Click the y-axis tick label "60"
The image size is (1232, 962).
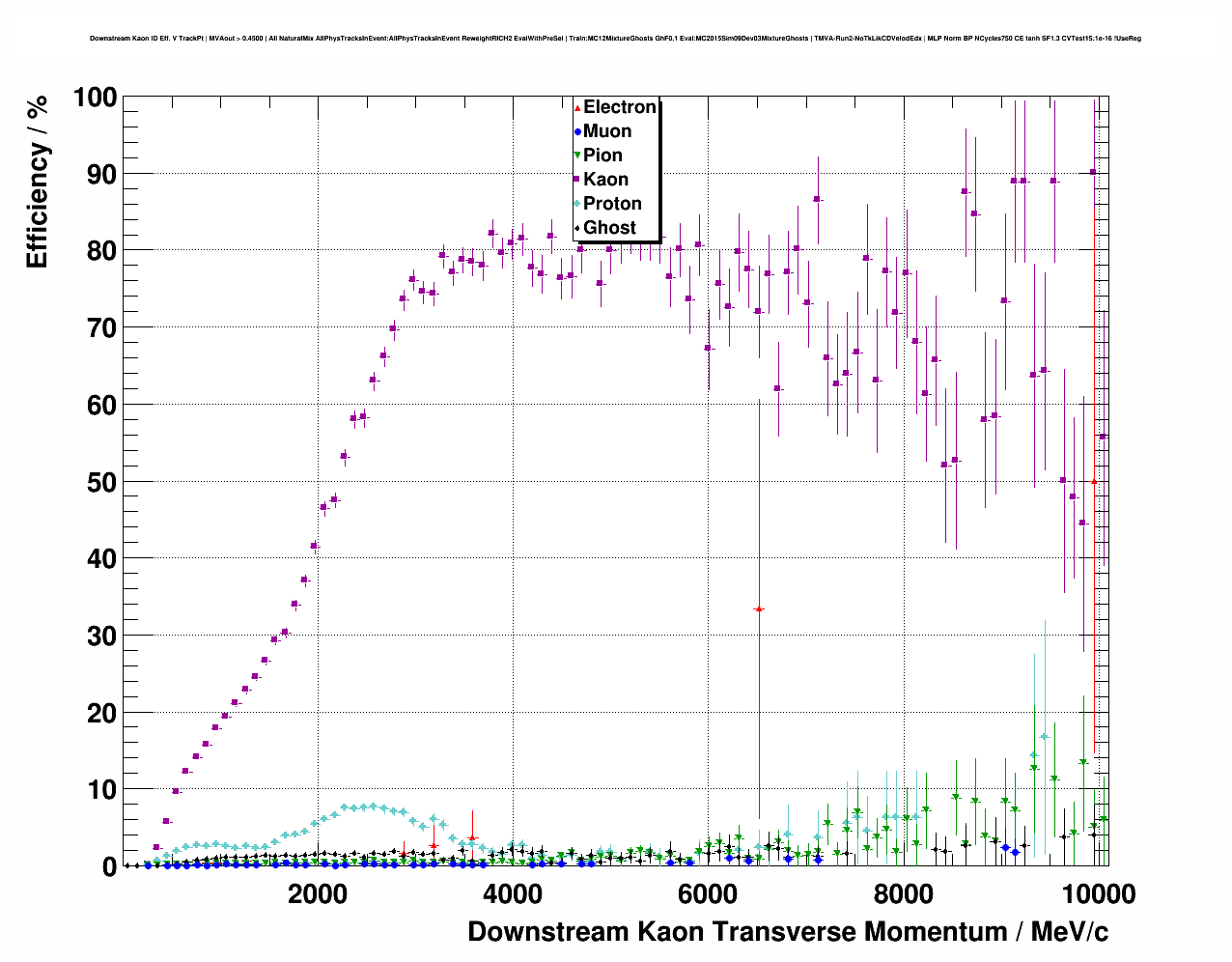tap(101, 406)
